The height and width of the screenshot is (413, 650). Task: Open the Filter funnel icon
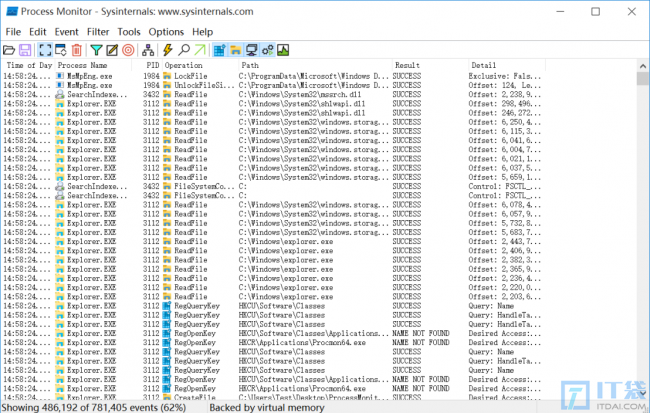coord(96,50)
